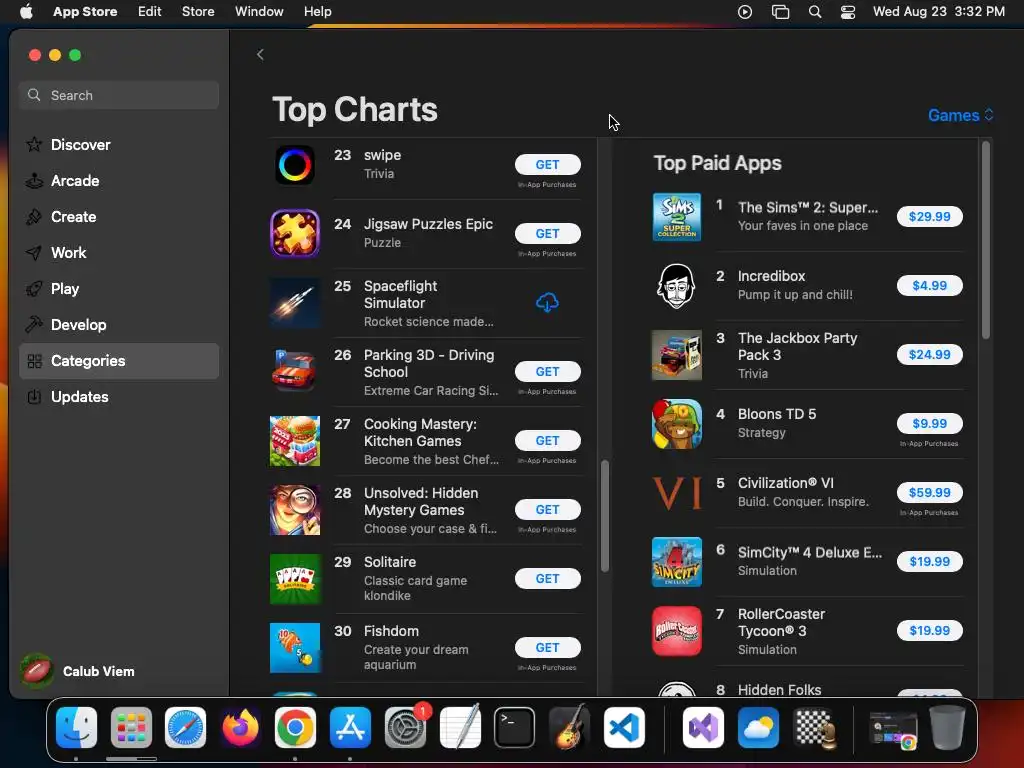
Task: Buy Bloons TD 5 for $9.99
Action: tap(929, 424)
